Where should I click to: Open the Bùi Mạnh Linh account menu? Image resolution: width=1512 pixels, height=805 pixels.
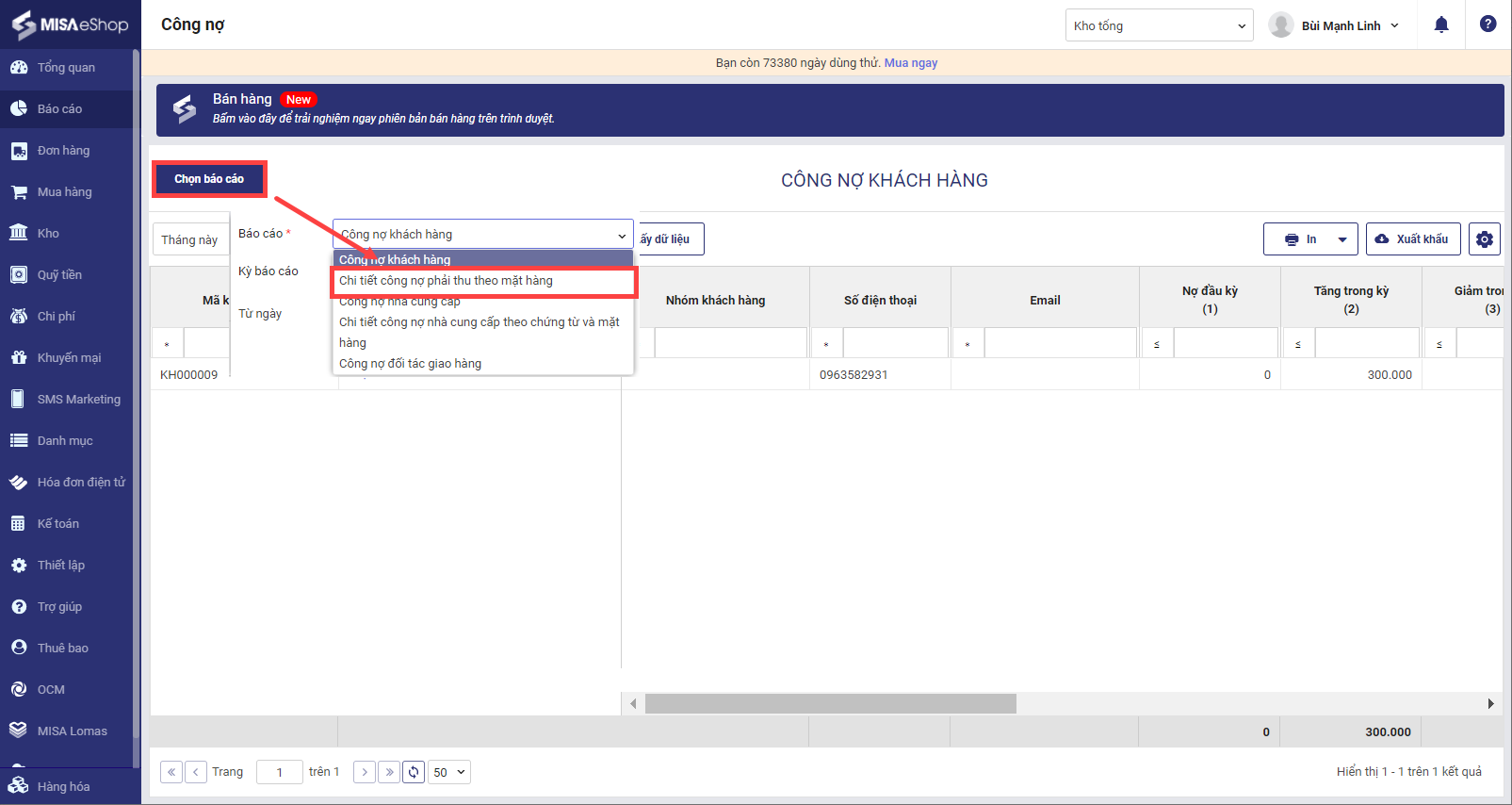click(x=1334, y=25)
